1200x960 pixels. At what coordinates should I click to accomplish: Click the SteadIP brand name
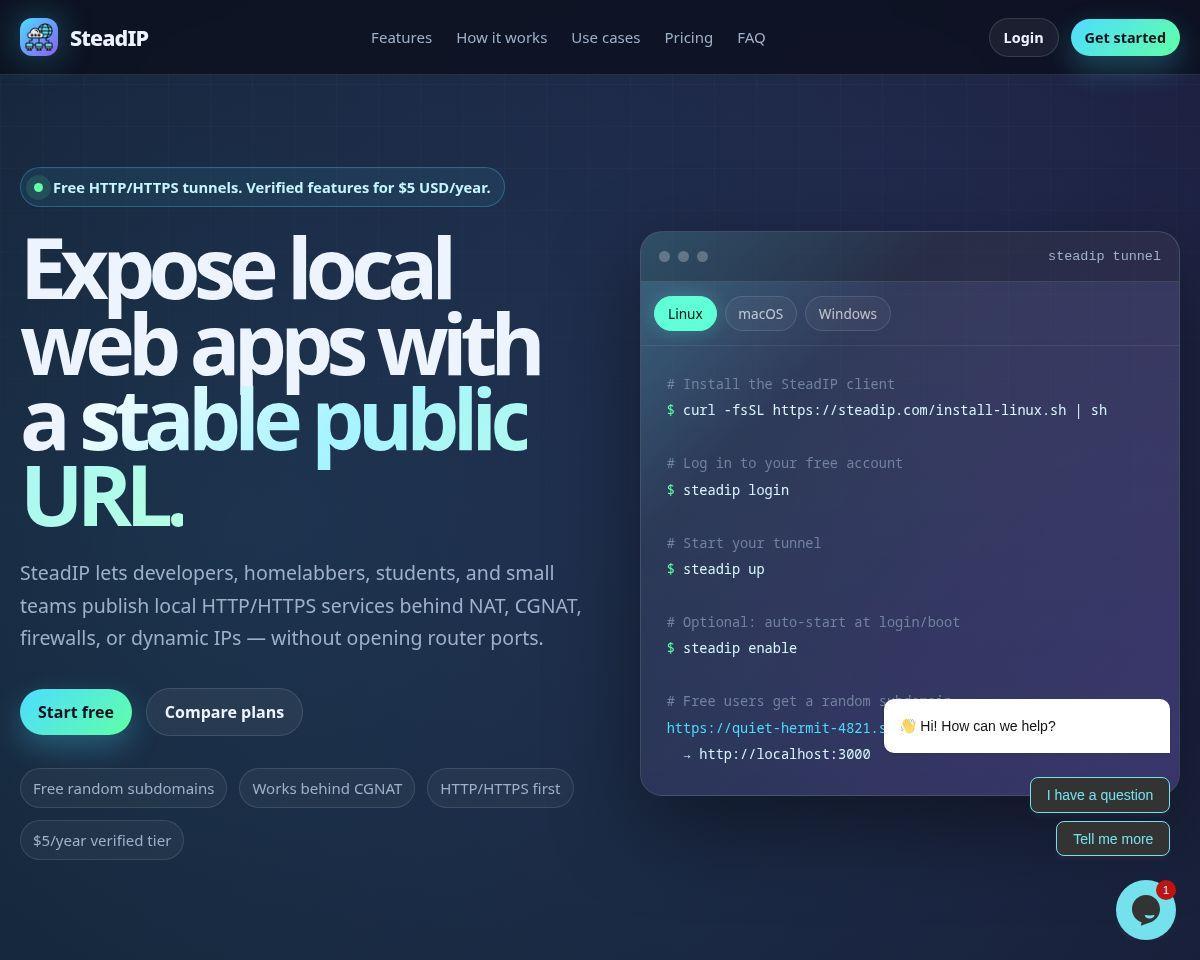click(109, 38)
